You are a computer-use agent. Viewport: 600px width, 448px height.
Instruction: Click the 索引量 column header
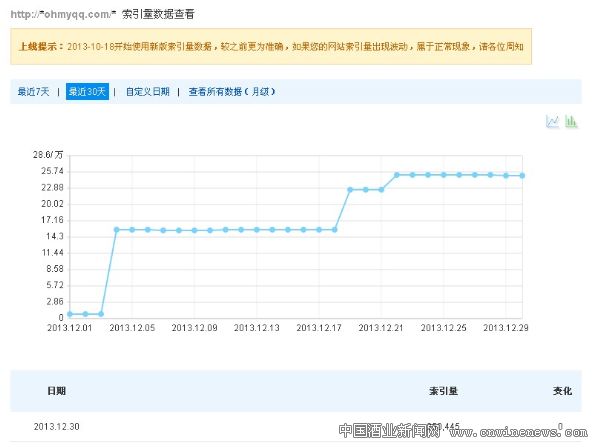(443, 390)
